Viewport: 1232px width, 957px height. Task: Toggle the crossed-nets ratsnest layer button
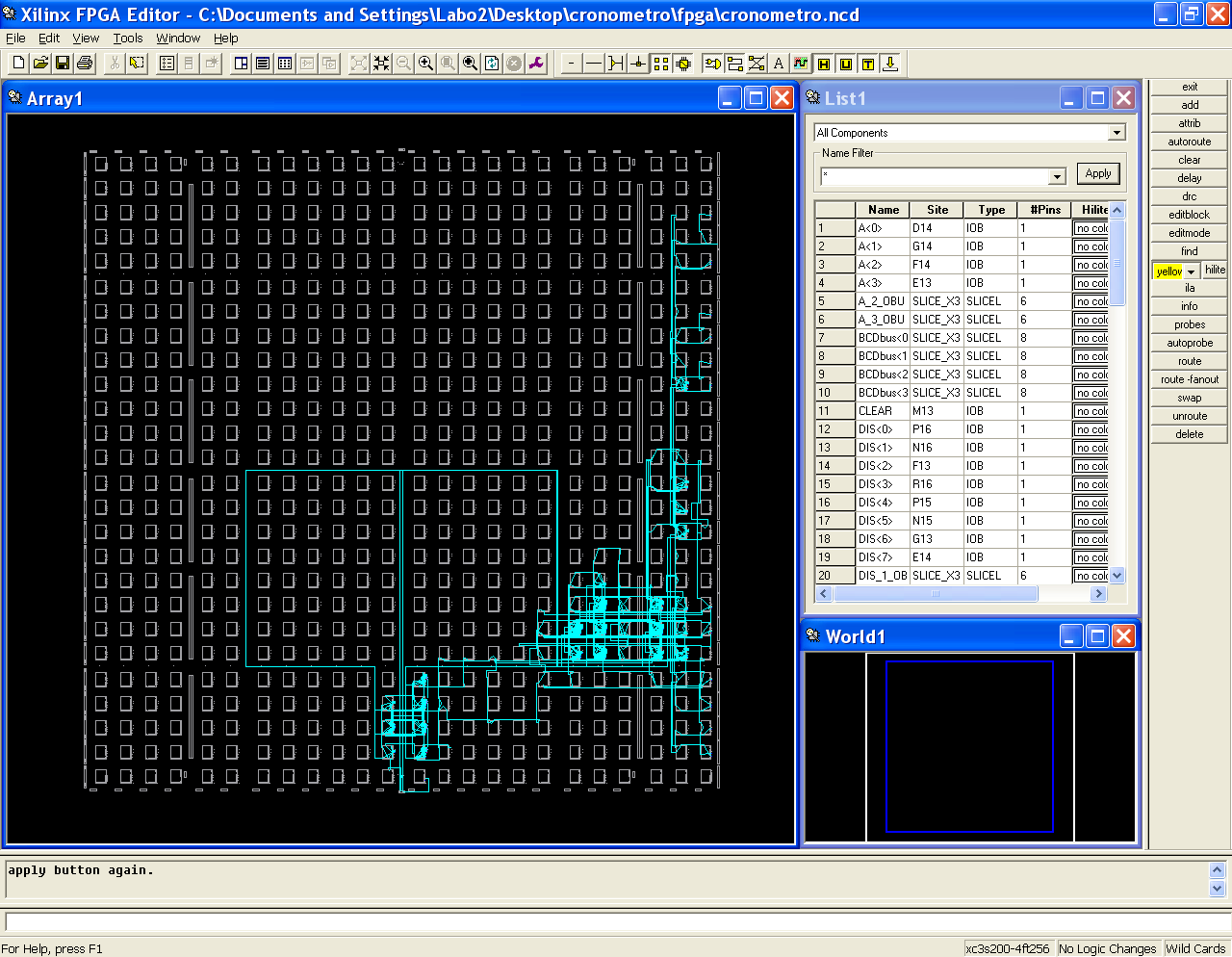click(x=757, y=63)
